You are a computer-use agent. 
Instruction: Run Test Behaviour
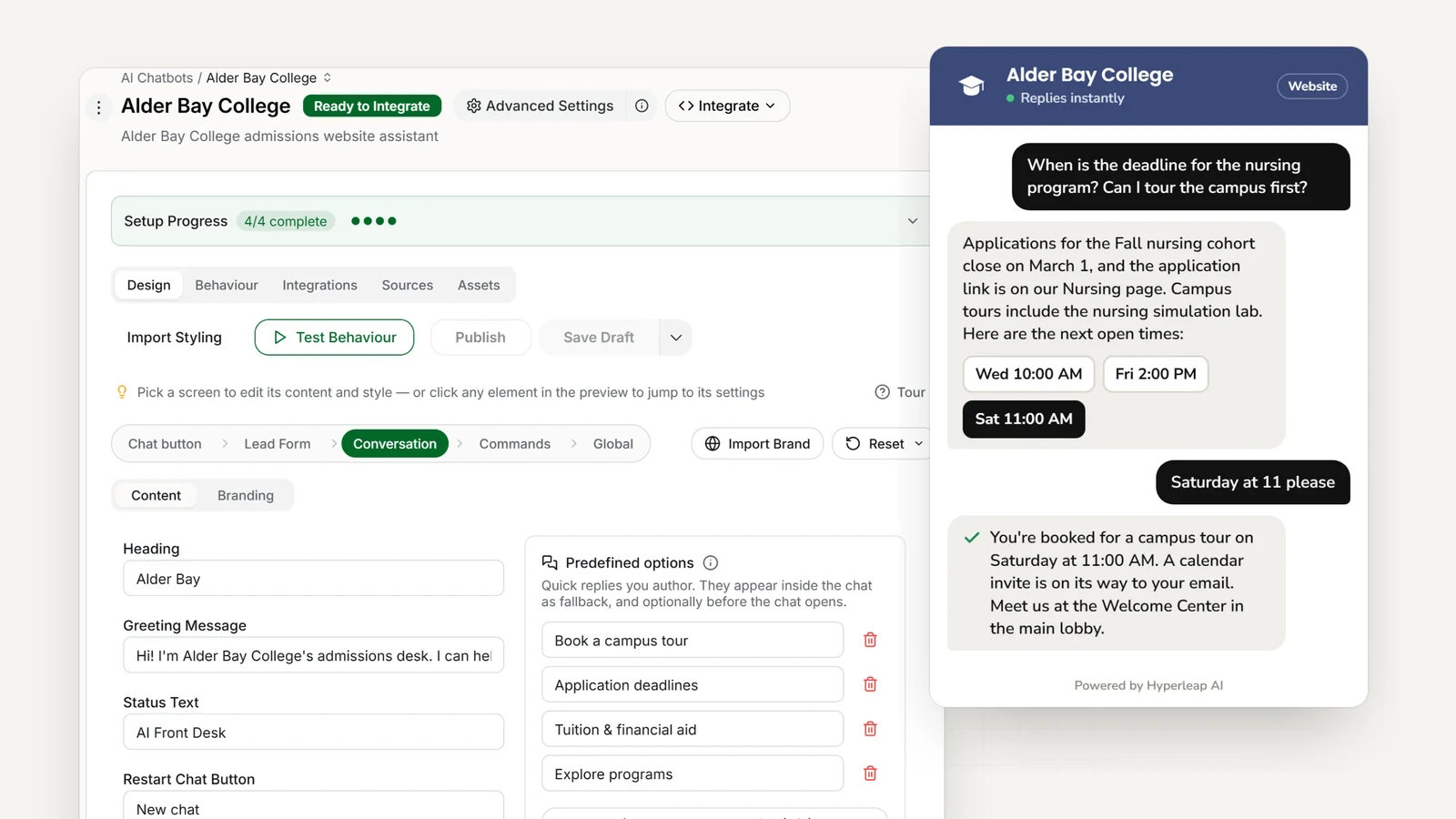(x=334, y=338)
